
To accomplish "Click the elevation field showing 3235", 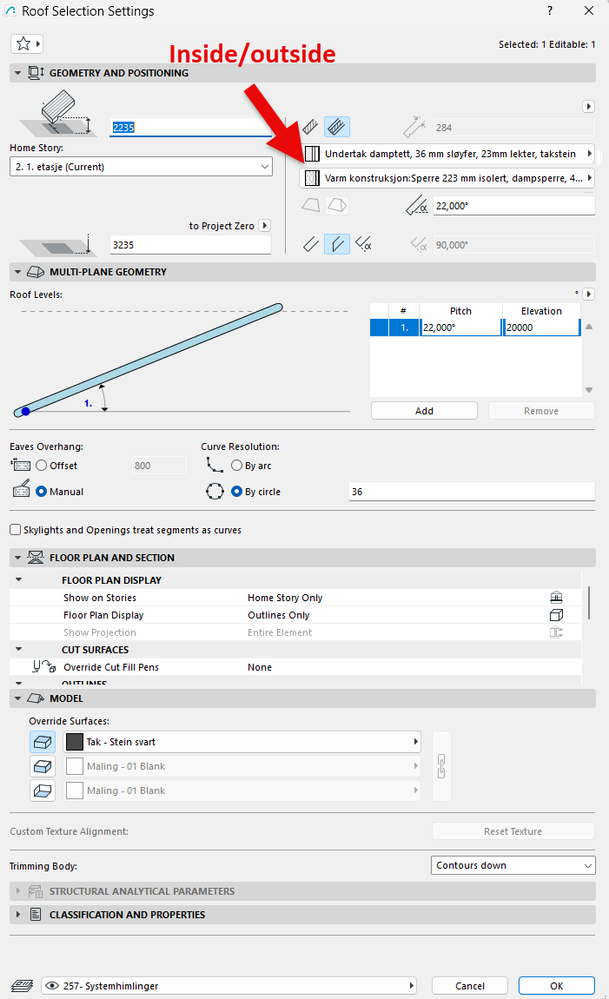I will click(190, 245).
